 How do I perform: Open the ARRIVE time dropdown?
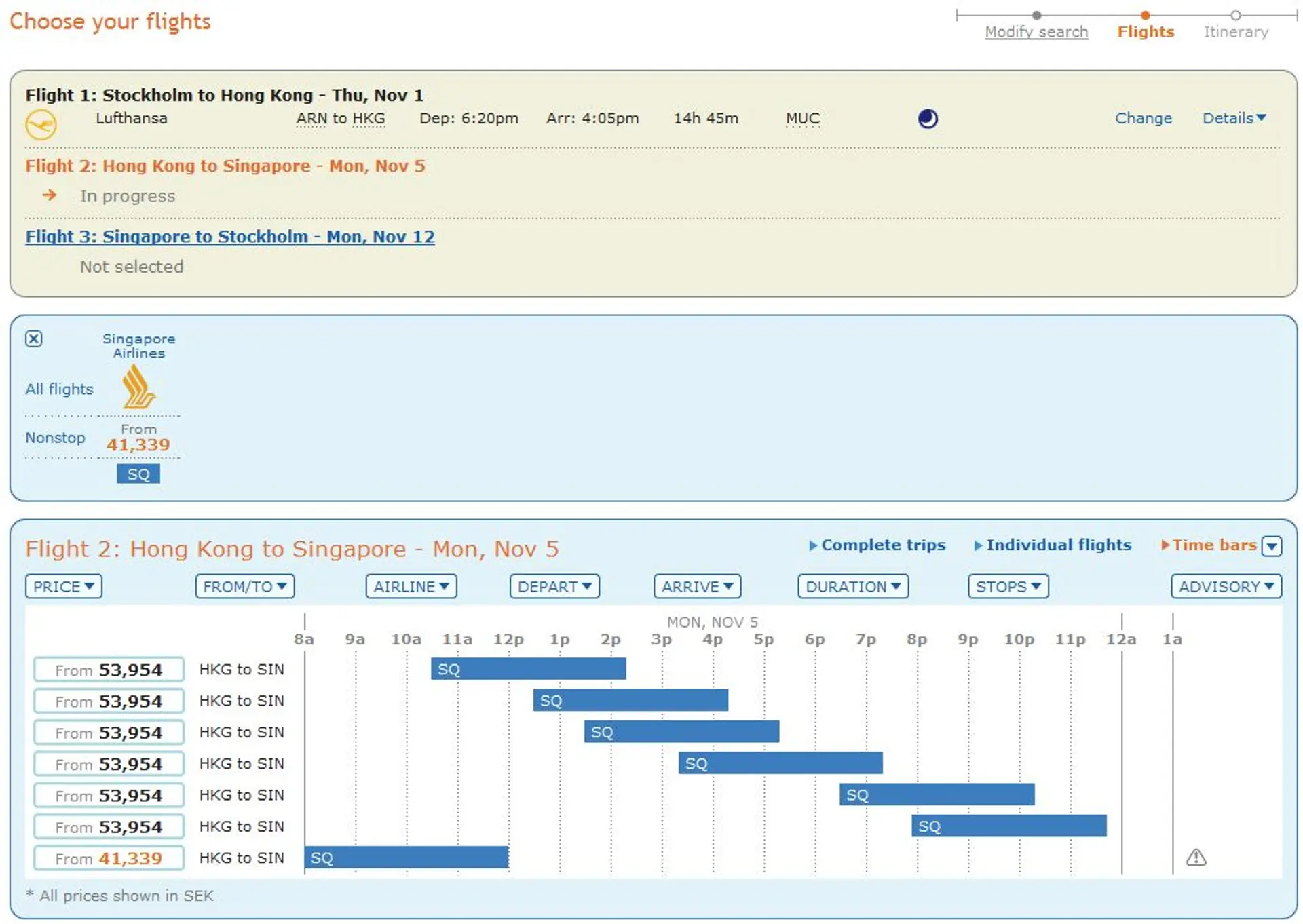697,586
